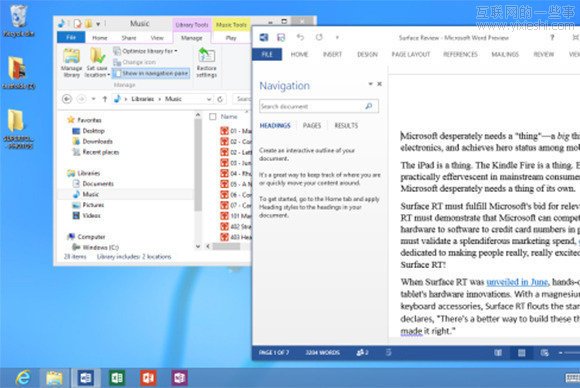Image resolution: width=580 pixels, height=388 pixels.
Task: Select Print Layout view icon in Word
Action: [x=521, y=353]
